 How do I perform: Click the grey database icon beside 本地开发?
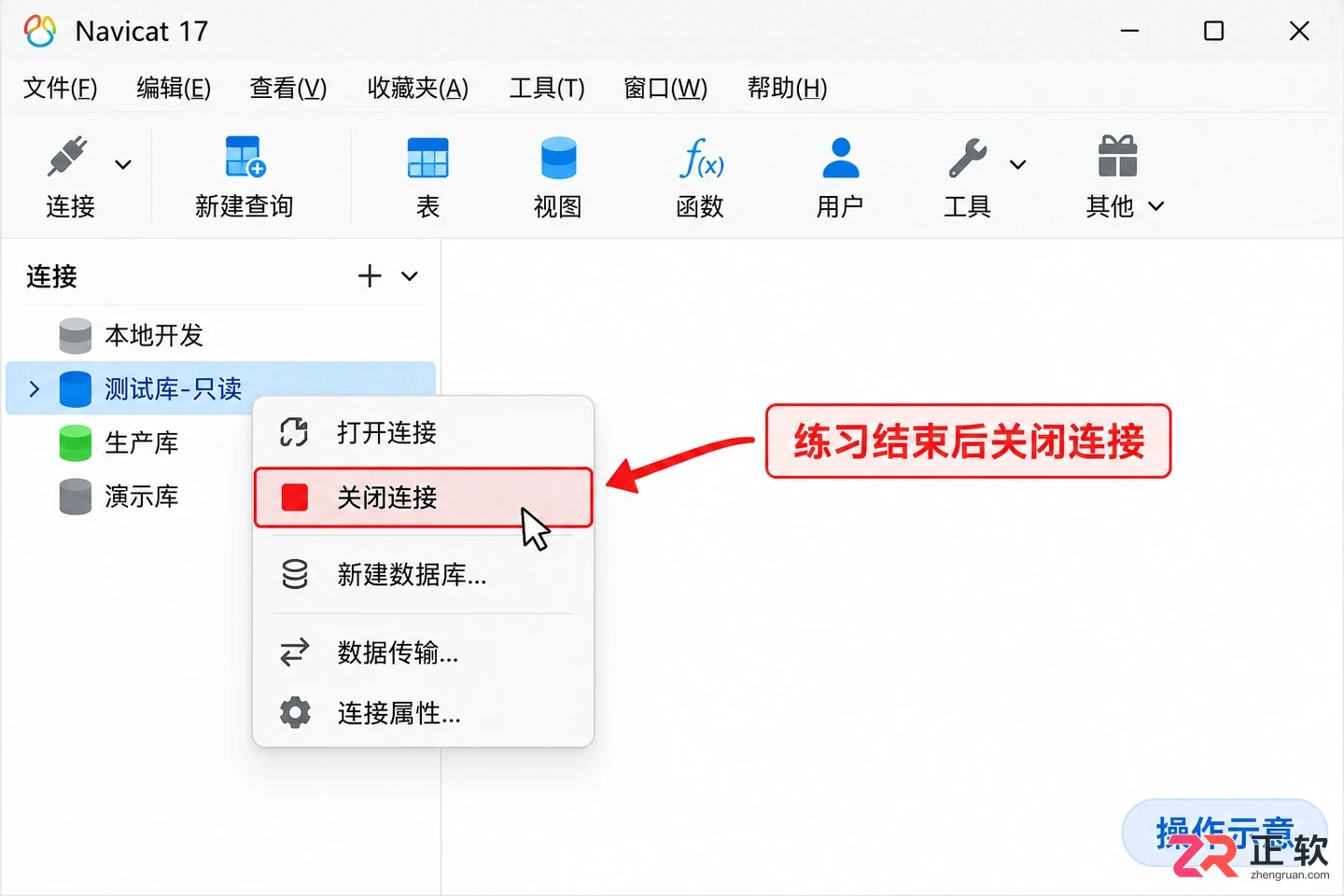76,336
